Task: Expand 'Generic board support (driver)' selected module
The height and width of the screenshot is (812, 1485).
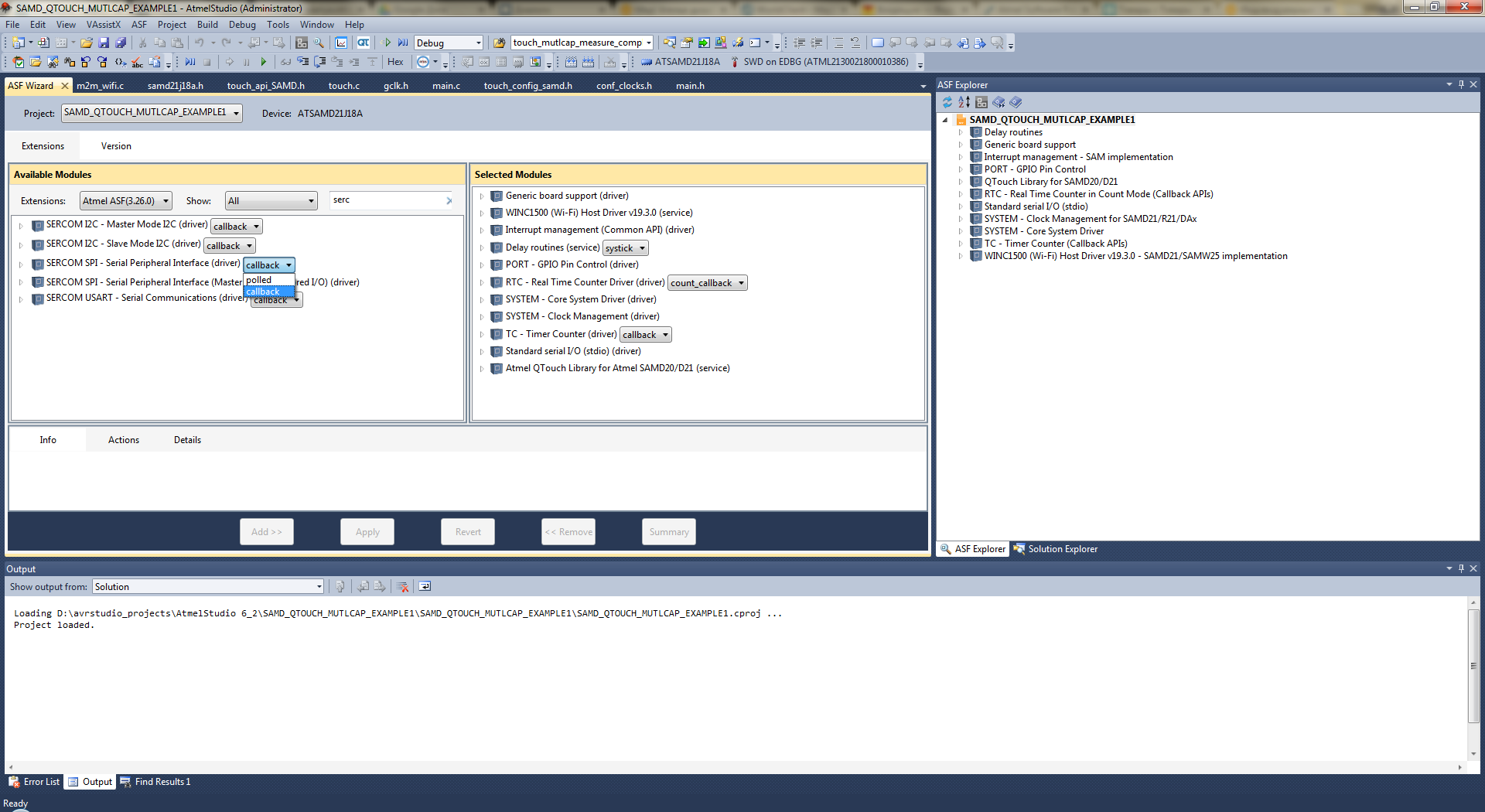Action: click(481, 196)
